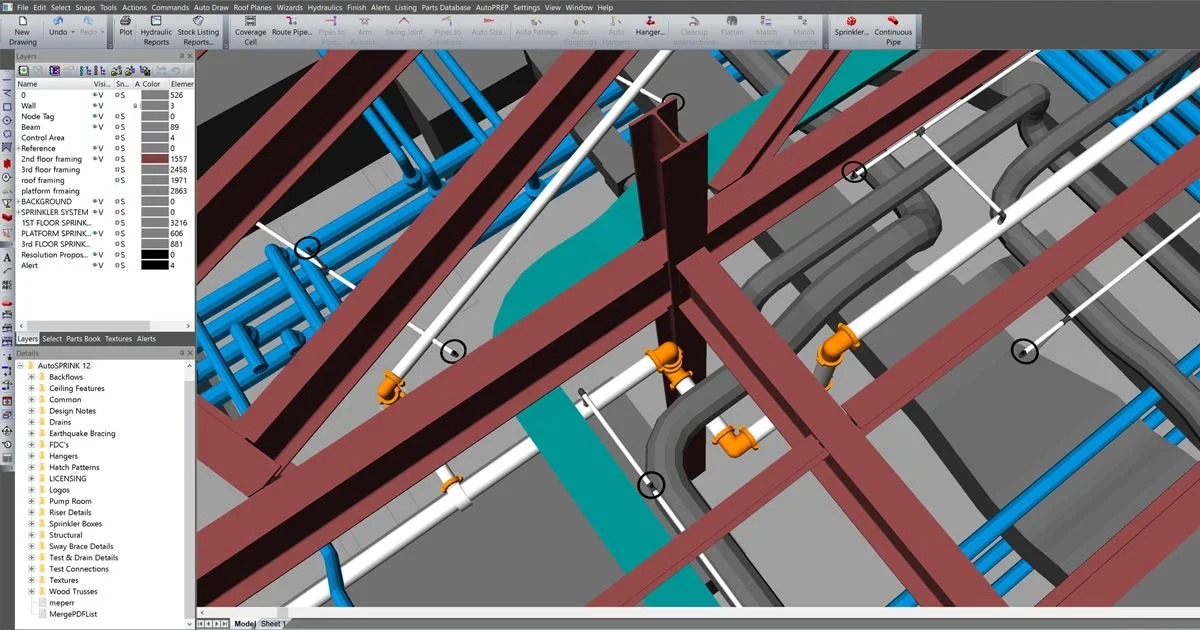Screen dimensions: 1200x630
Task: Expand the Earthquake Bracing folder
Action: click(31, 434)
